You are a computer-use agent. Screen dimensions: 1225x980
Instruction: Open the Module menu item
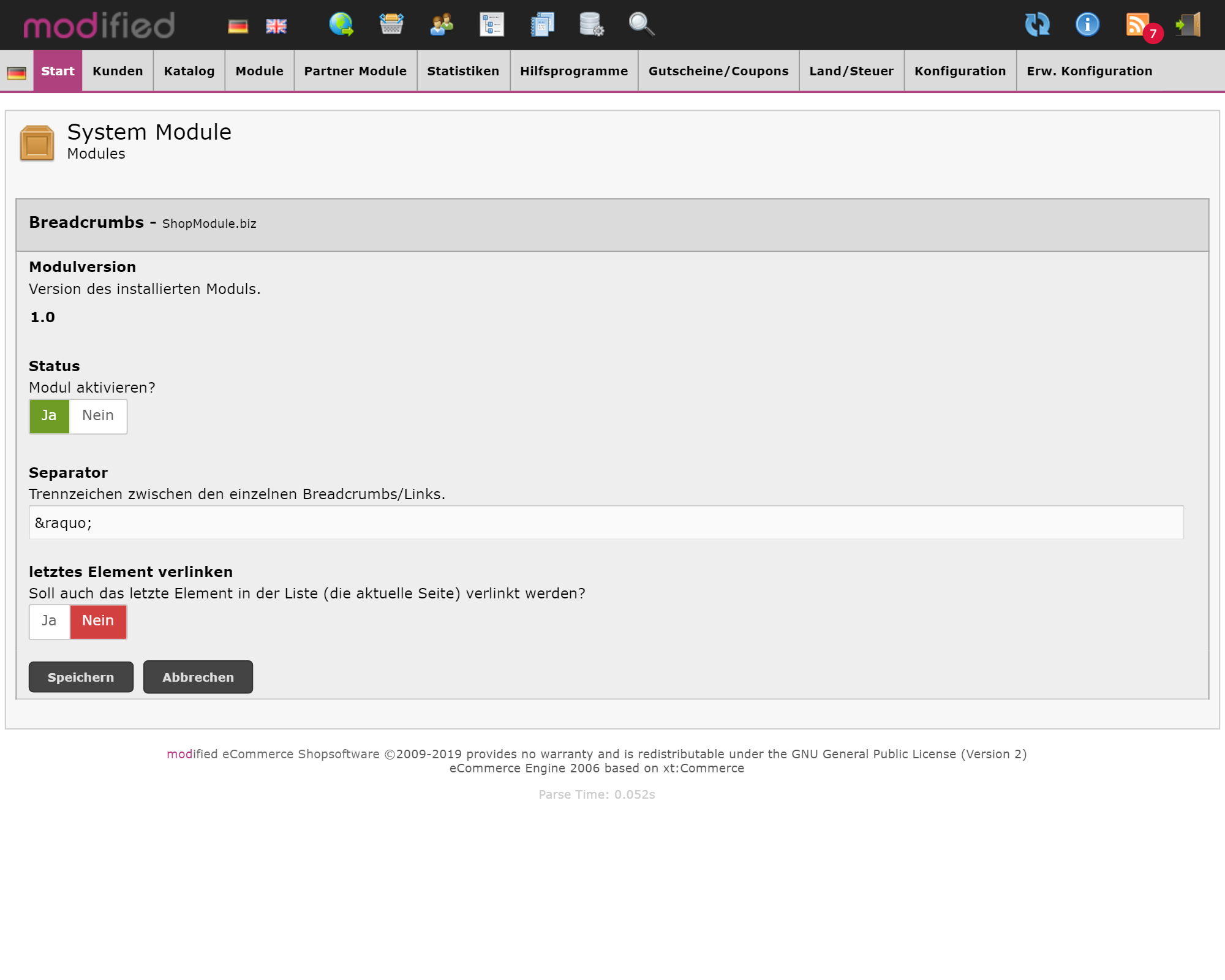point(259,71)
